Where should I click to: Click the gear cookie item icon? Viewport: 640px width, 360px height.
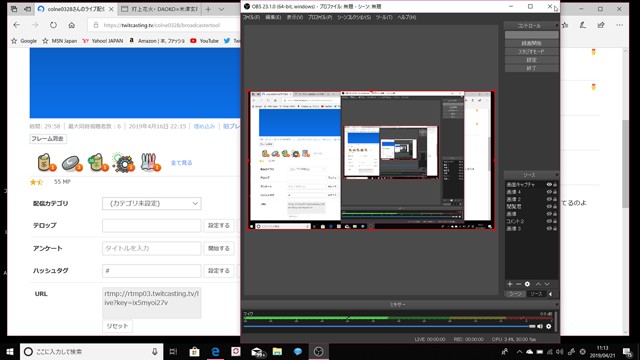(124, 162)
